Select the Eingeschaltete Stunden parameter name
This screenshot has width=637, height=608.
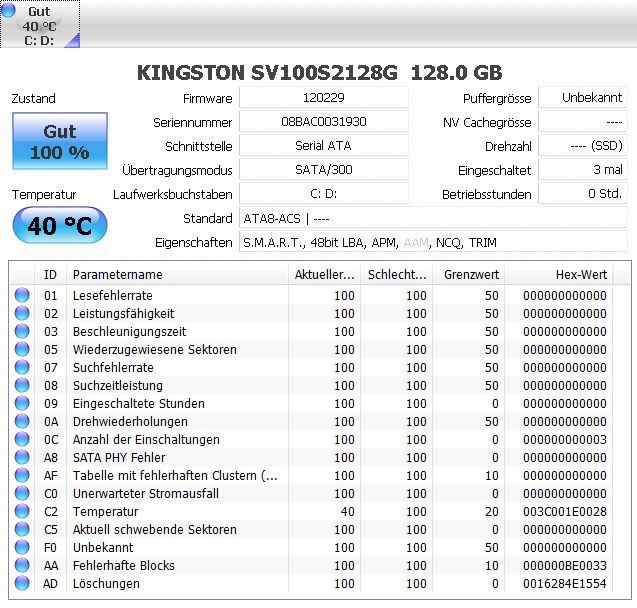[139, 403]
